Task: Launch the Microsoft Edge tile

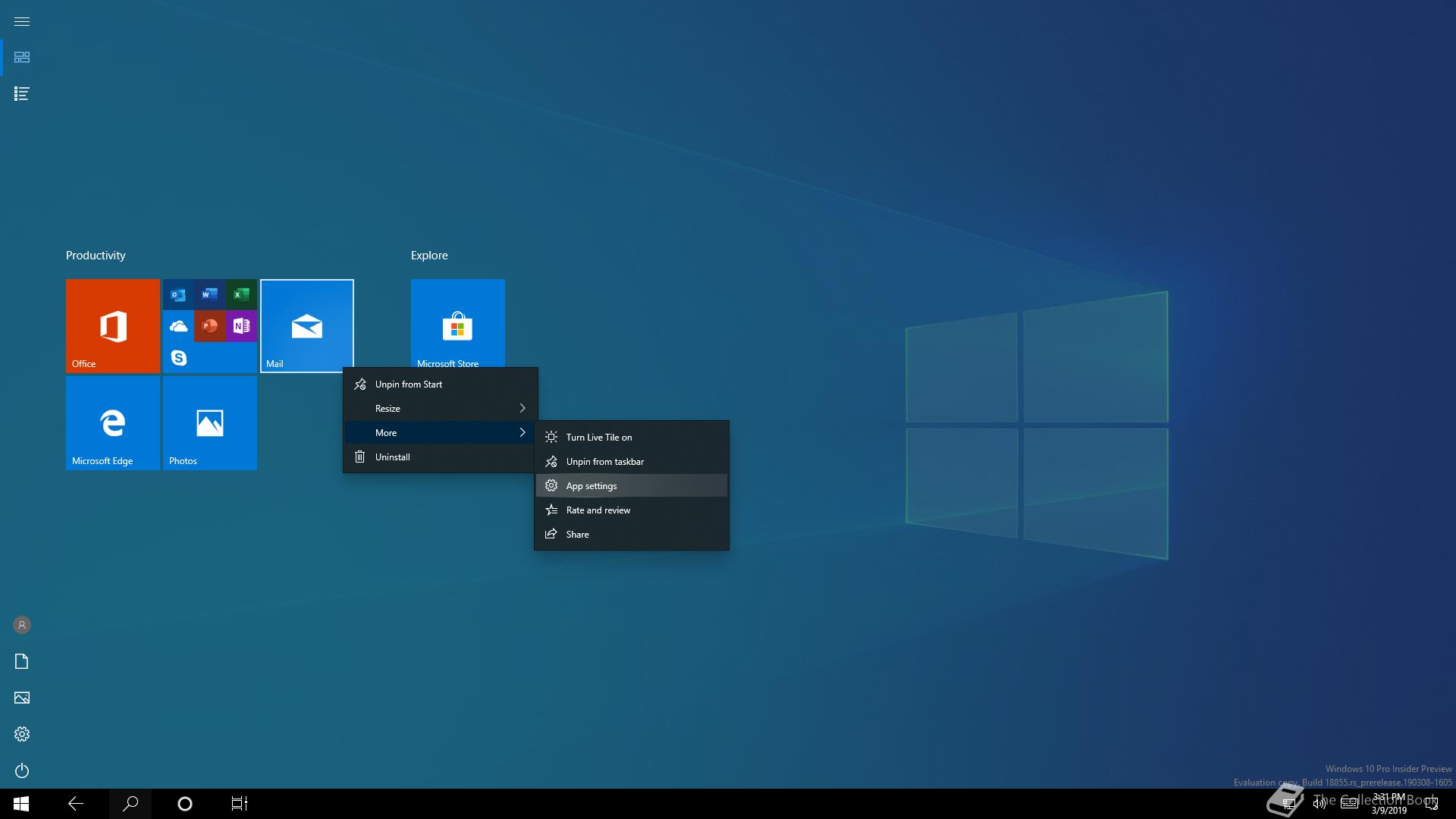Action: coord(113,423)
